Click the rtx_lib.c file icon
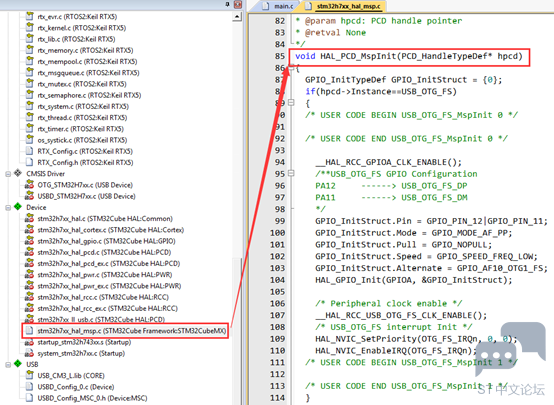The height and width of the screenshot is (405, 554). click(x=30, y=39)
